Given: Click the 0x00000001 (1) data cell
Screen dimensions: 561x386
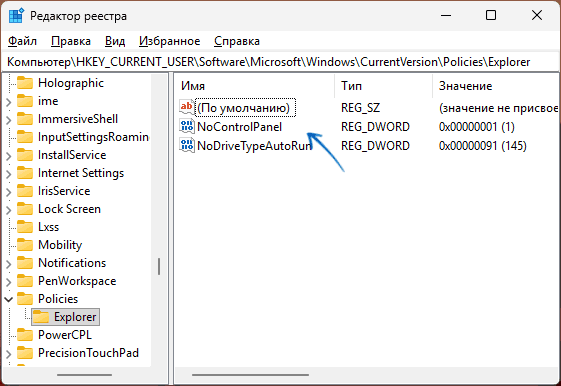Looking at the screenshot, I should pos(477,127).
